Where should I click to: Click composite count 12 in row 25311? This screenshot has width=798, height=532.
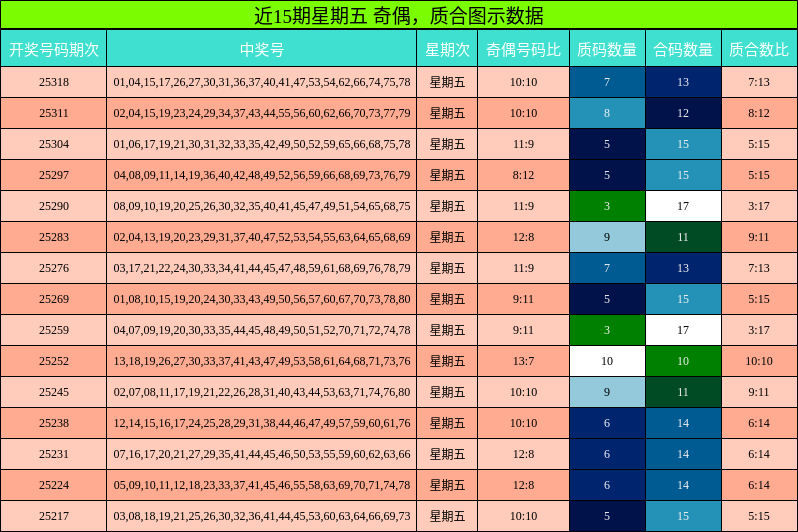point(683,114)
